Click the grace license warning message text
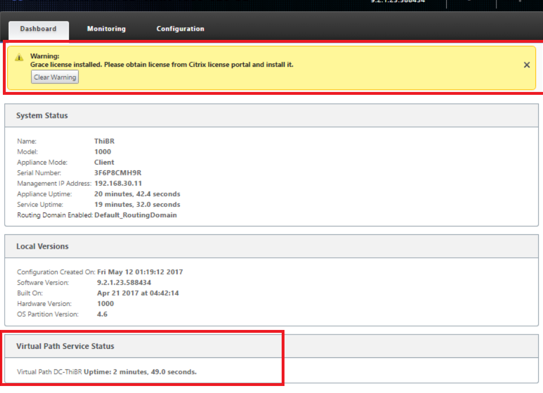Image resolution: width=543 pixels, height=393 pixels. point(161,65)
